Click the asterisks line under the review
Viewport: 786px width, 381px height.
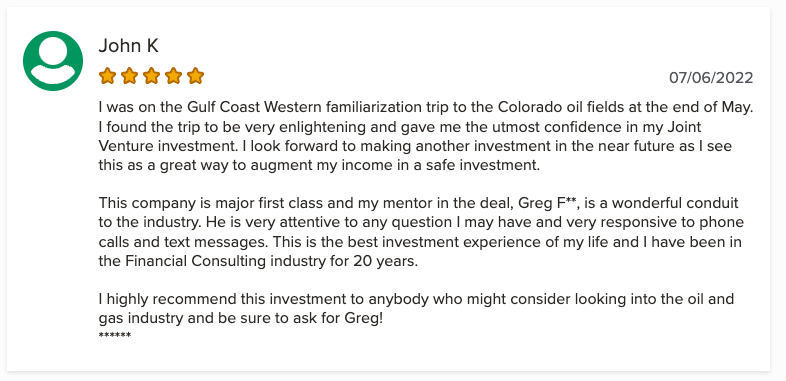click(115, 335)
